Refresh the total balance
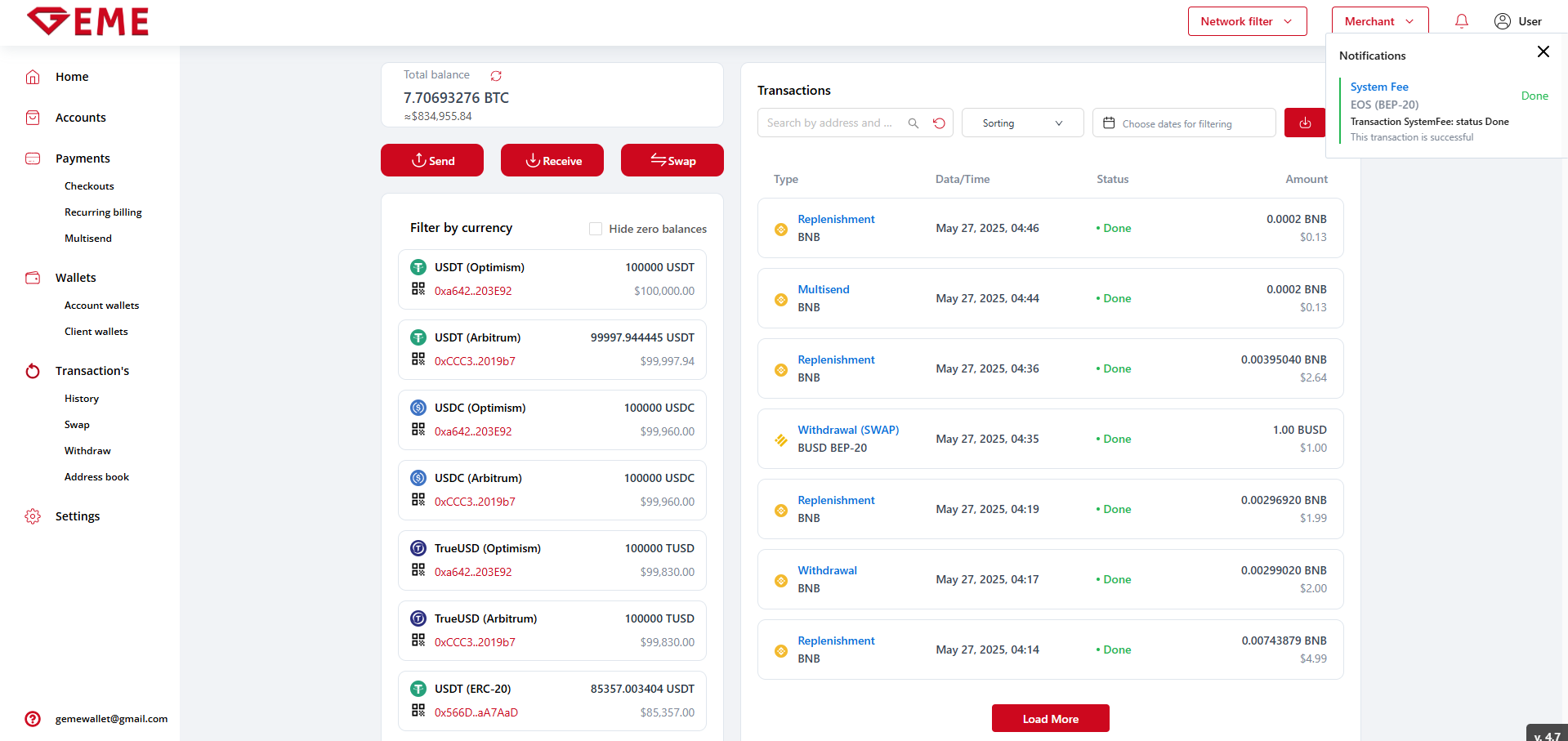 [x=496, y=76]
